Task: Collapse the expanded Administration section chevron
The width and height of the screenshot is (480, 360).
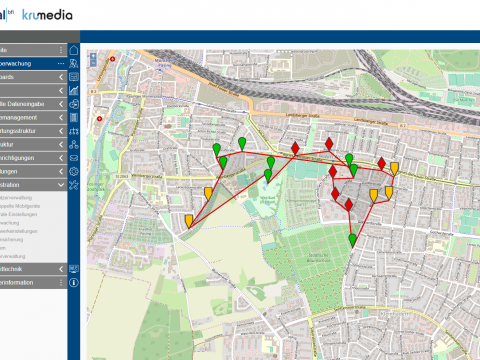Action: pos(61,185)
